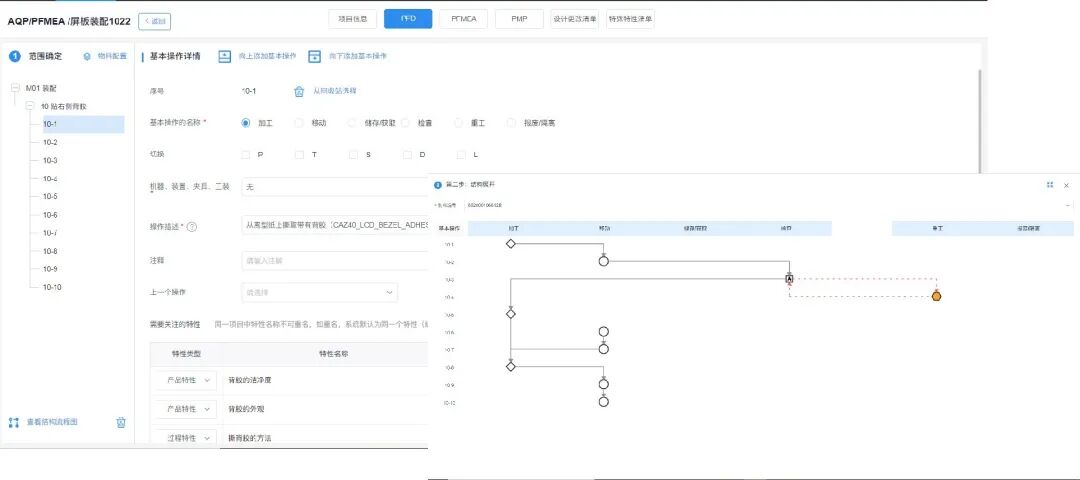1080x480 pixels.
Task: Select tree item 10-3
Action: 50,160
